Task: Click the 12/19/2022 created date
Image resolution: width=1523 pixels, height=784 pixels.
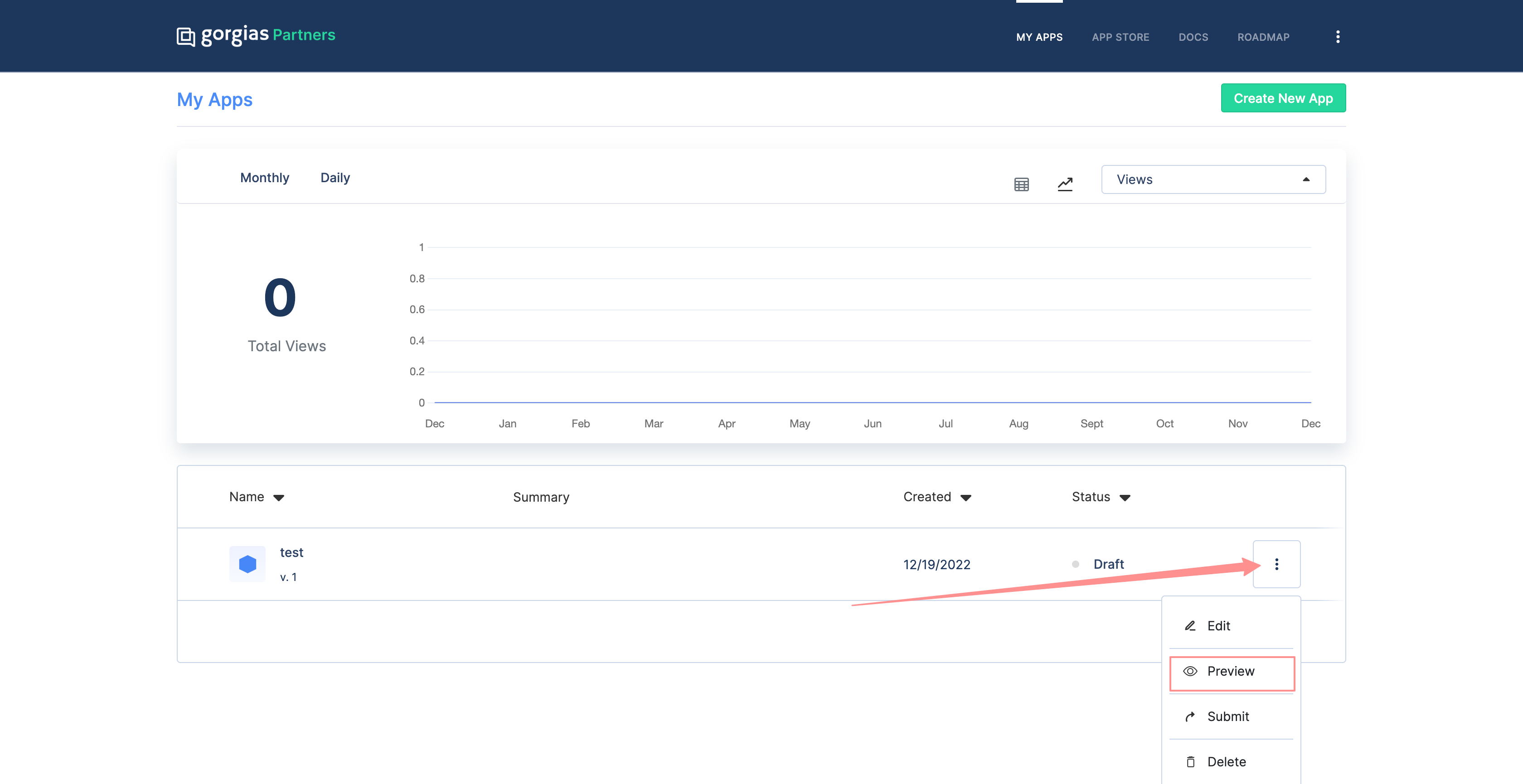Action: click(x=936, y=565)
